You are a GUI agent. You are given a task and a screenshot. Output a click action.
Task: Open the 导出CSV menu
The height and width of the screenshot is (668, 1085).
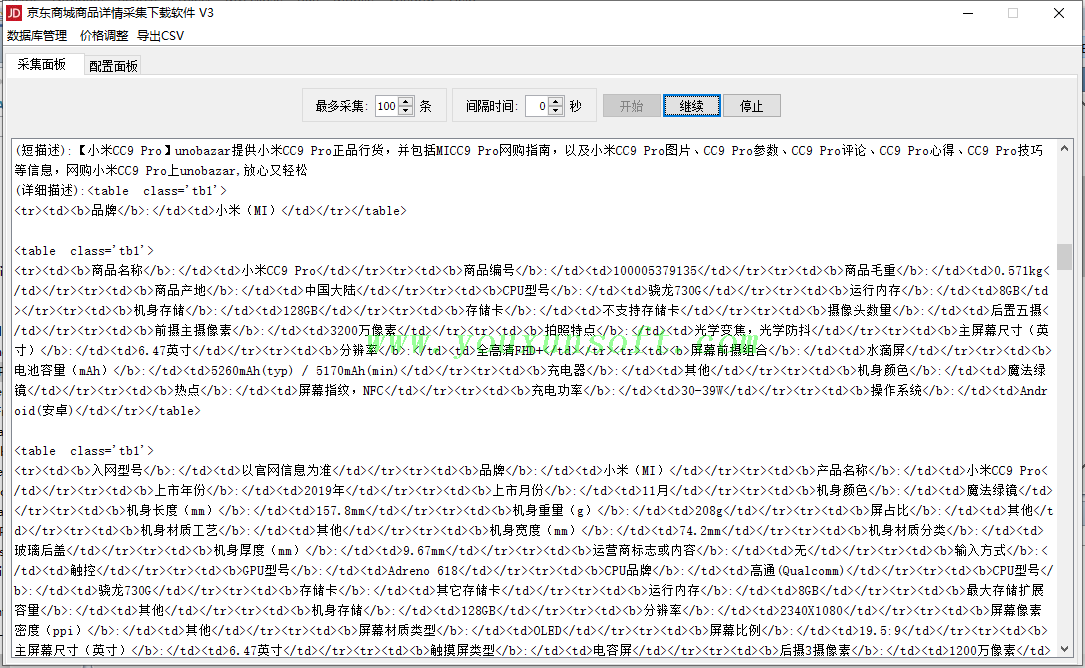(161, 35)
